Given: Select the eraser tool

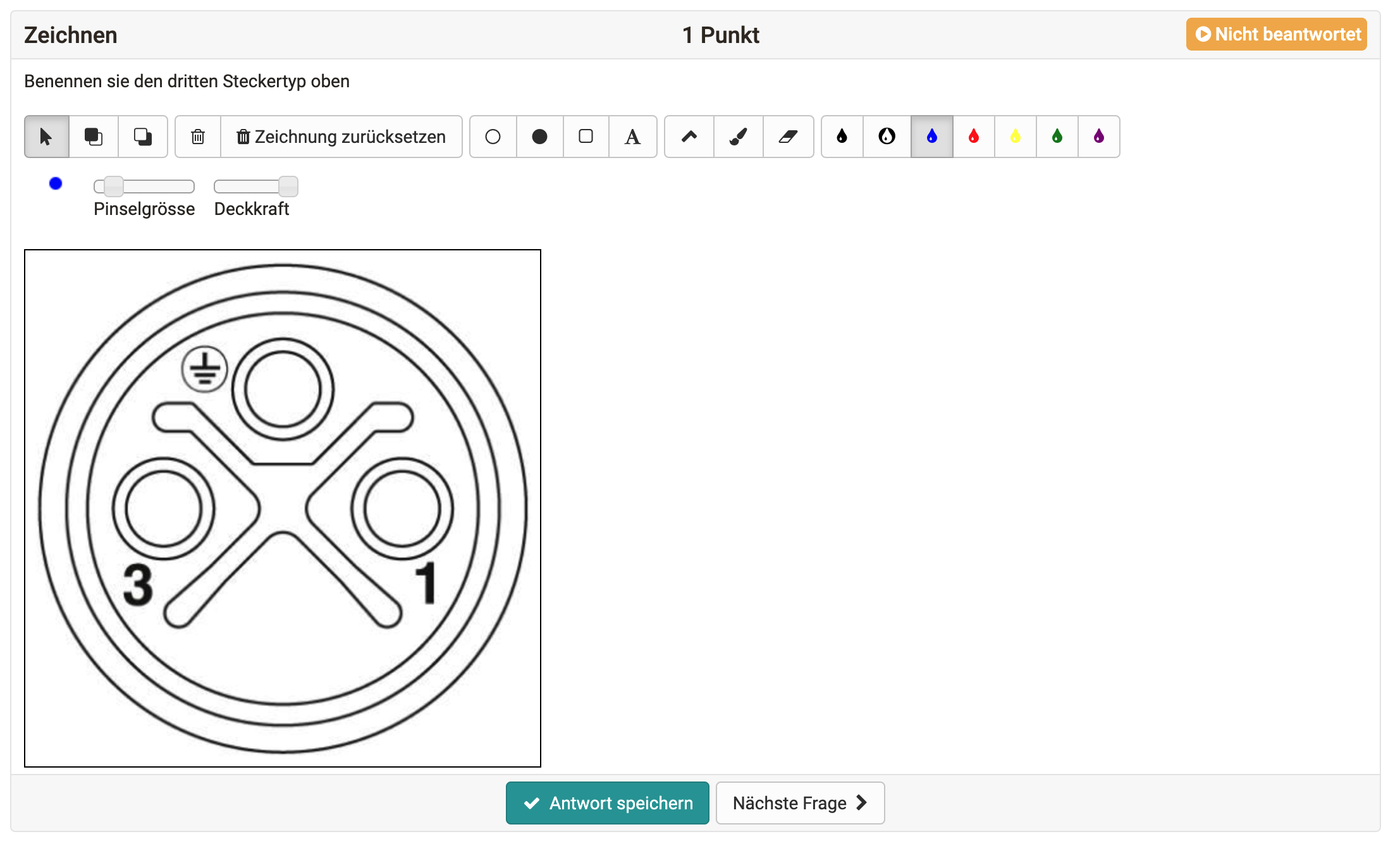Looking at the screenshot, I should [x=788, y=137].
